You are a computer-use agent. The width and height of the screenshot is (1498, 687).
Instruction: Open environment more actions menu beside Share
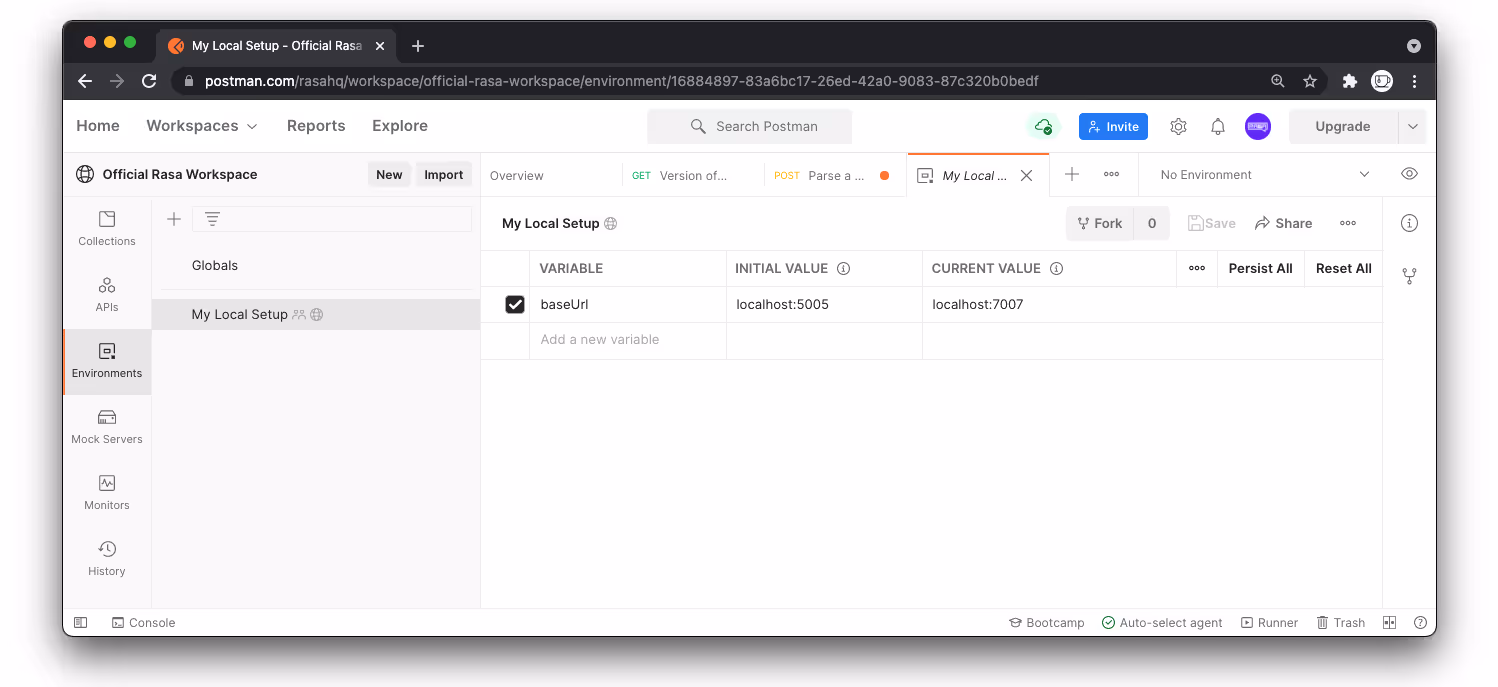click(x=1348, y=223)
